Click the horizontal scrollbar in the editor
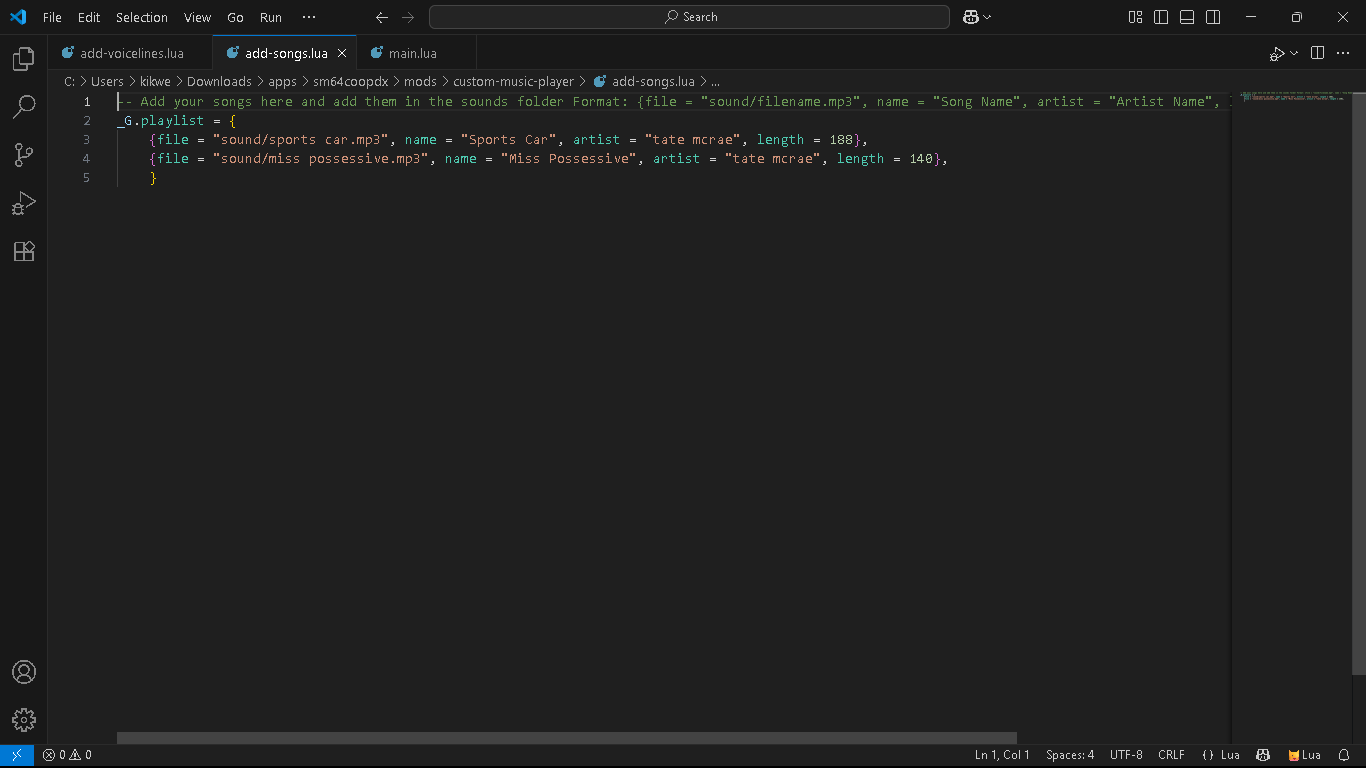This screenshot has width=1366, height=768. [x=566, y=738]
